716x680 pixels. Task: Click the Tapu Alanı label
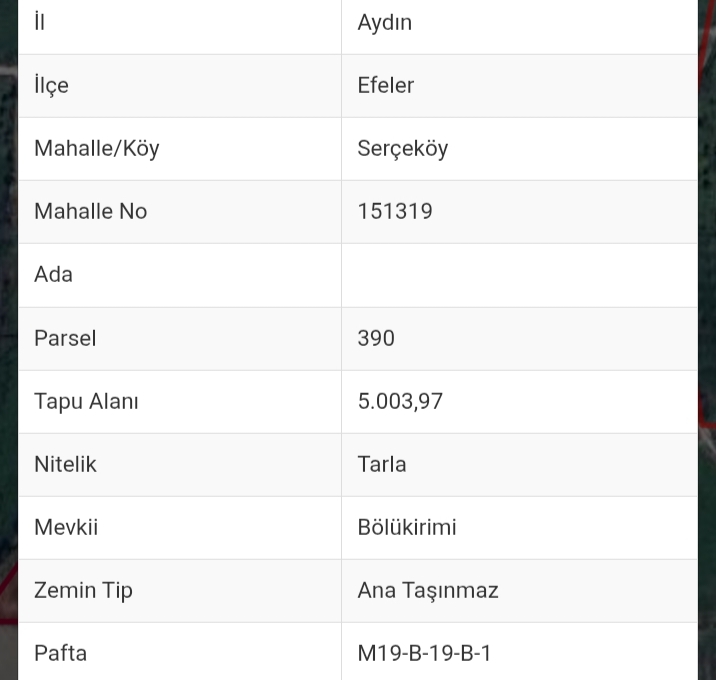[86, 401]
